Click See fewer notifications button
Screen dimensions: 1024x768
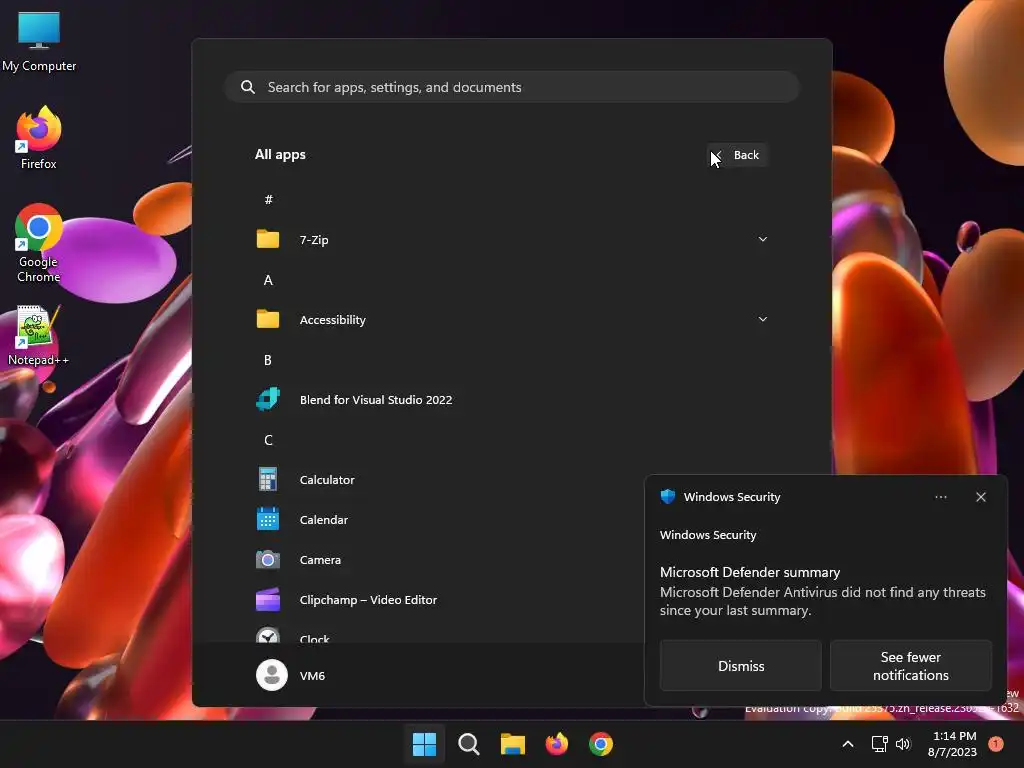[910, 665]
